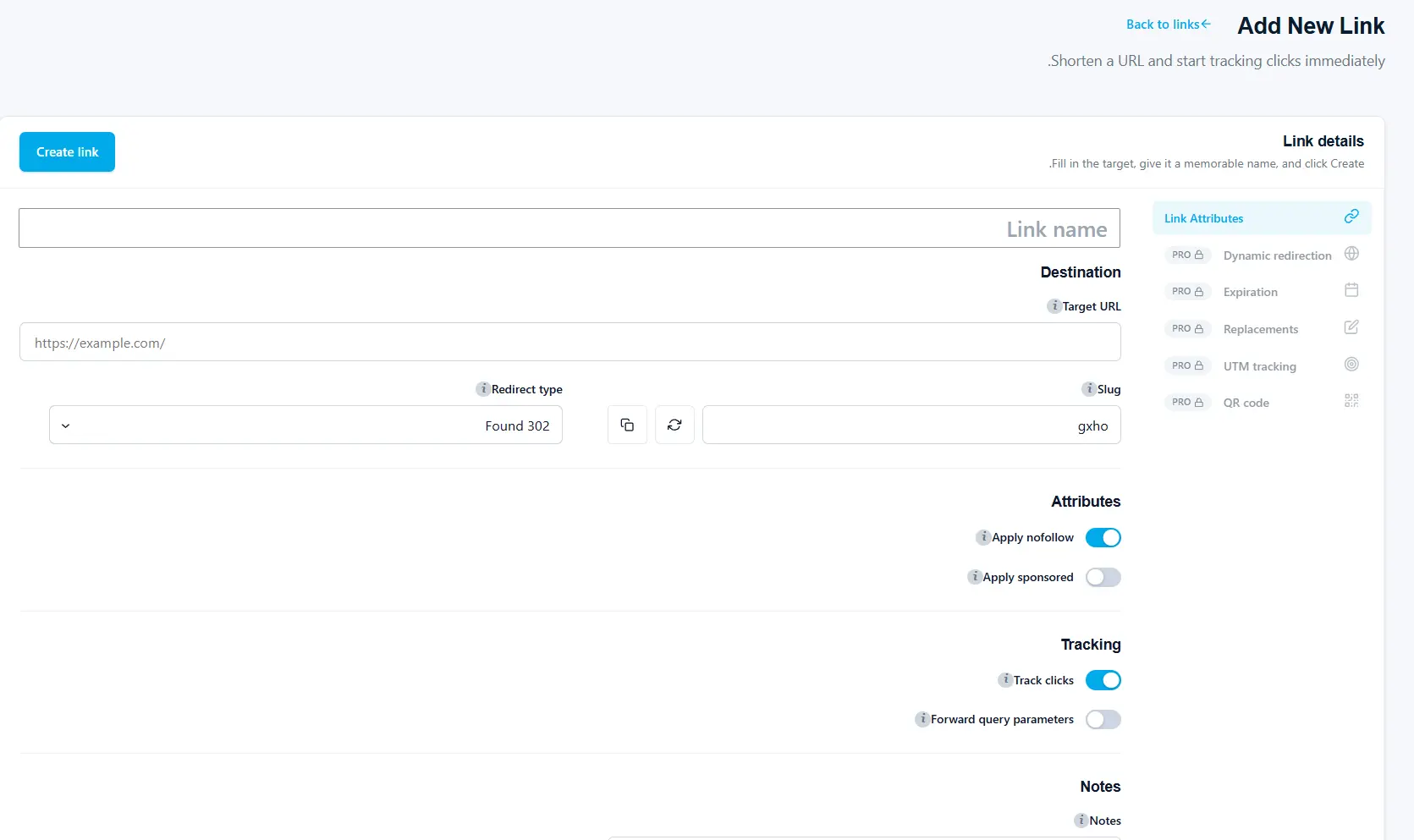This screenshot has width=1414, height=840.
Task: Click the info icon for Apply sponsored
Action: click(x=975, y=577)
